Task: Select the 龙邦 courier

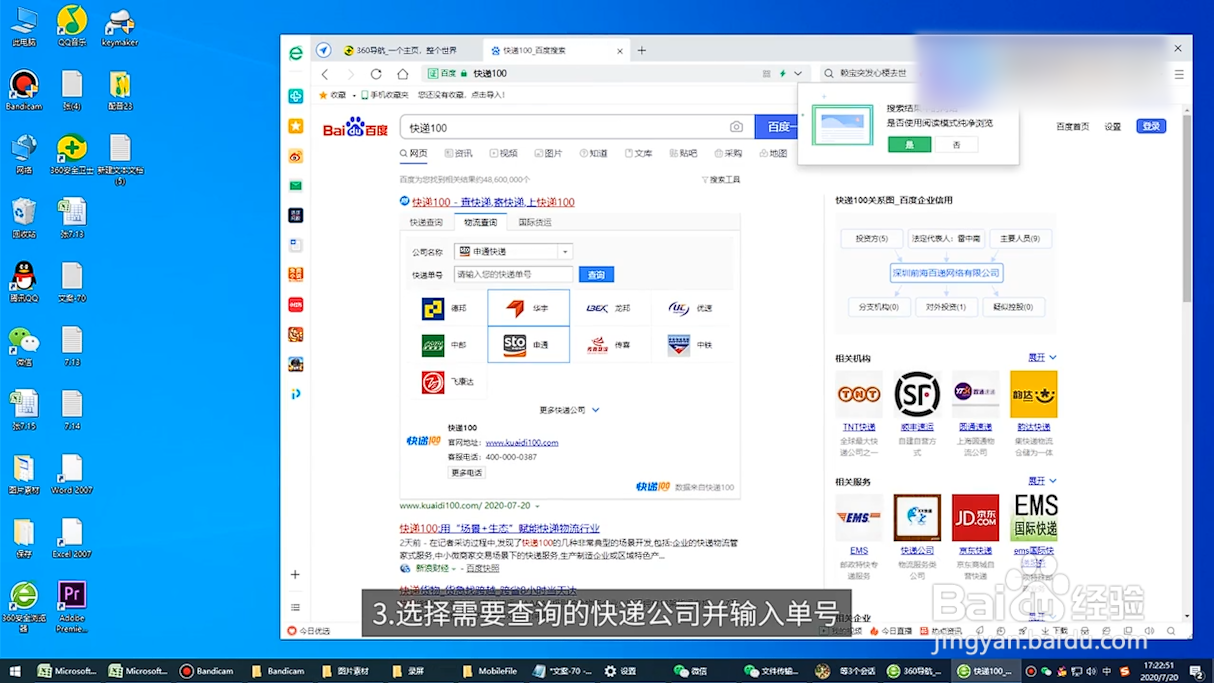Action: tap(609, 308)
